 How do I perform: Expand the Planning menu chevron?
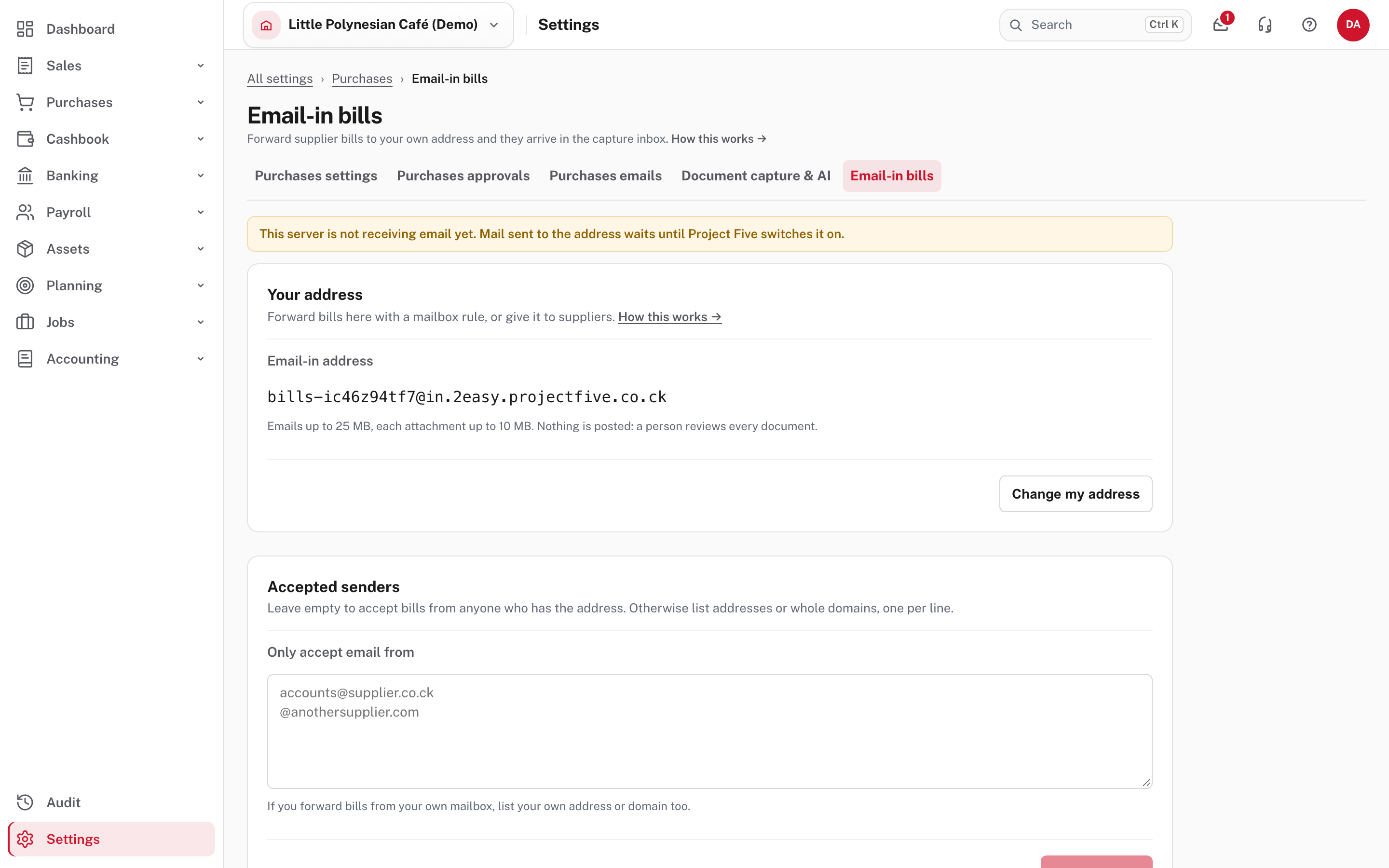pos(200,285)
